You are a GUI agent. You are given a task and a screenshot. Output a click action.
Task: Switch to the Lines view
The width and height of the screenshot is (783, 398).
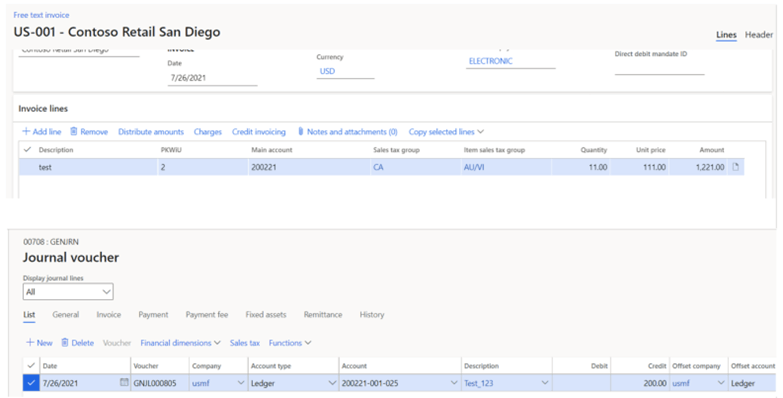point(726,34)
